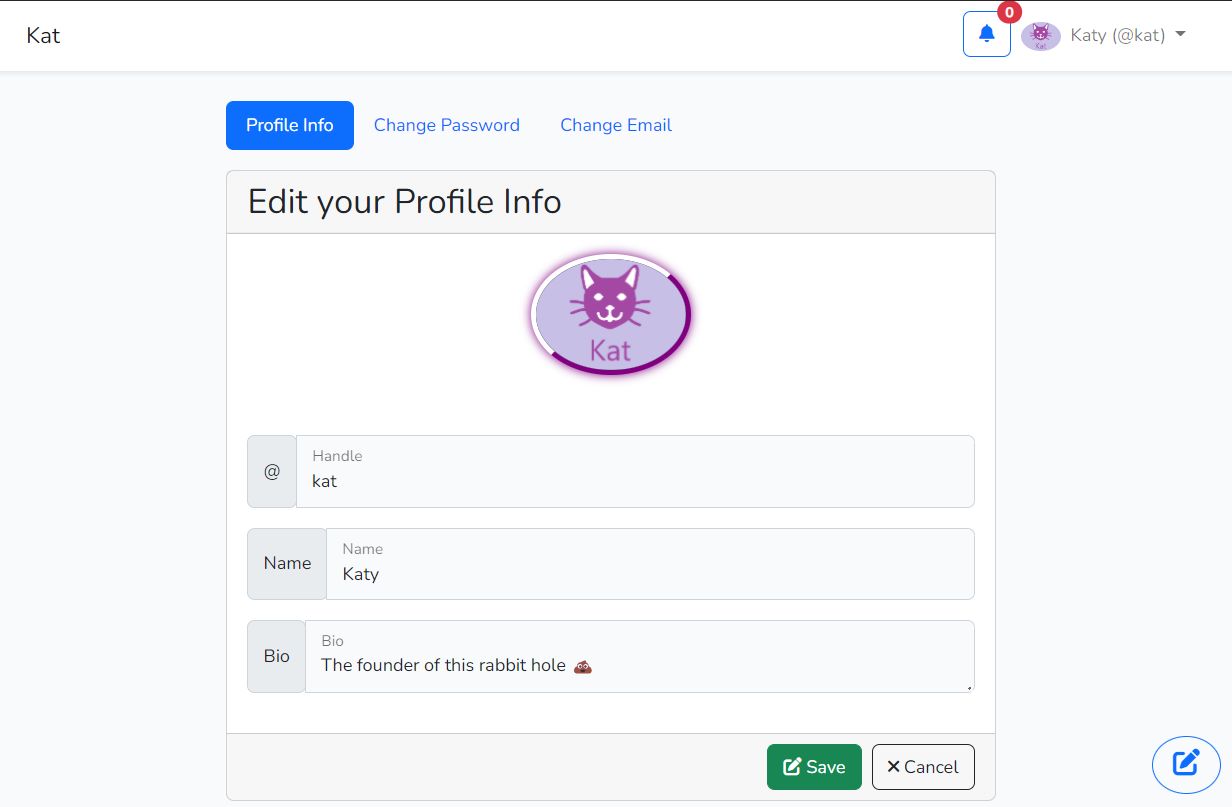Screen dimensions: 1232x807
Task: Click the Kat brand link
Action: (x=43, y=35)
